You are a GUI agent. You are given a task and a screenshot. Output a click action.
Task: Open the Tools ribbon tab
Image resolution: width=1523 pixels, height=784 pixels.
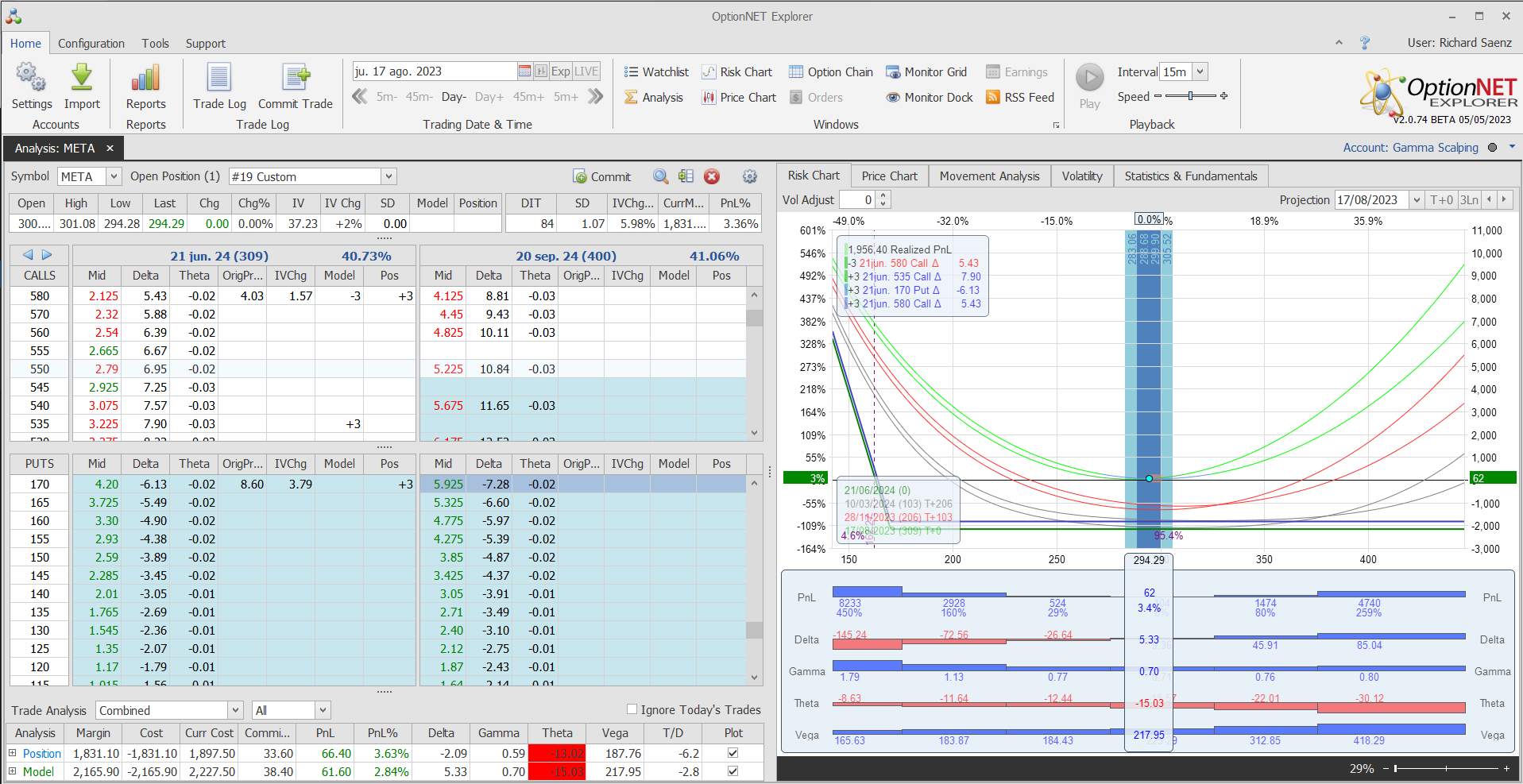click(x=156, y=44)
